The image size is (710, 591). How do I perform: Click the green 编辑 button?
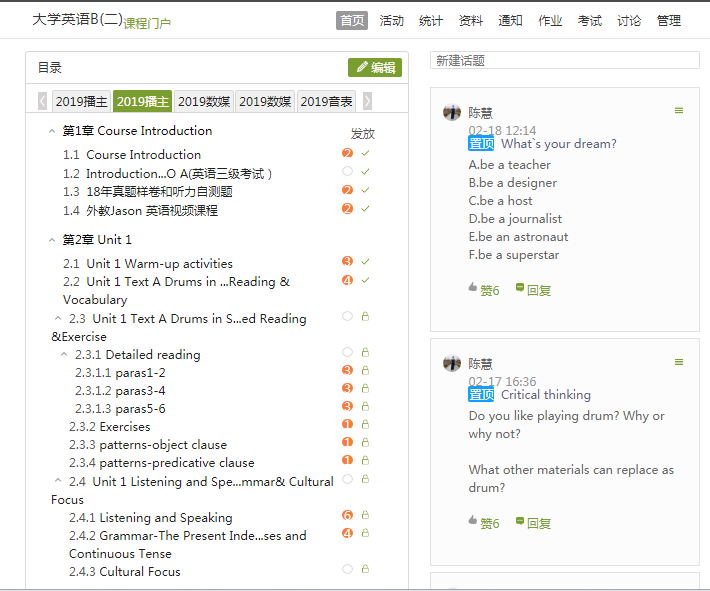[x=375, y=67]
